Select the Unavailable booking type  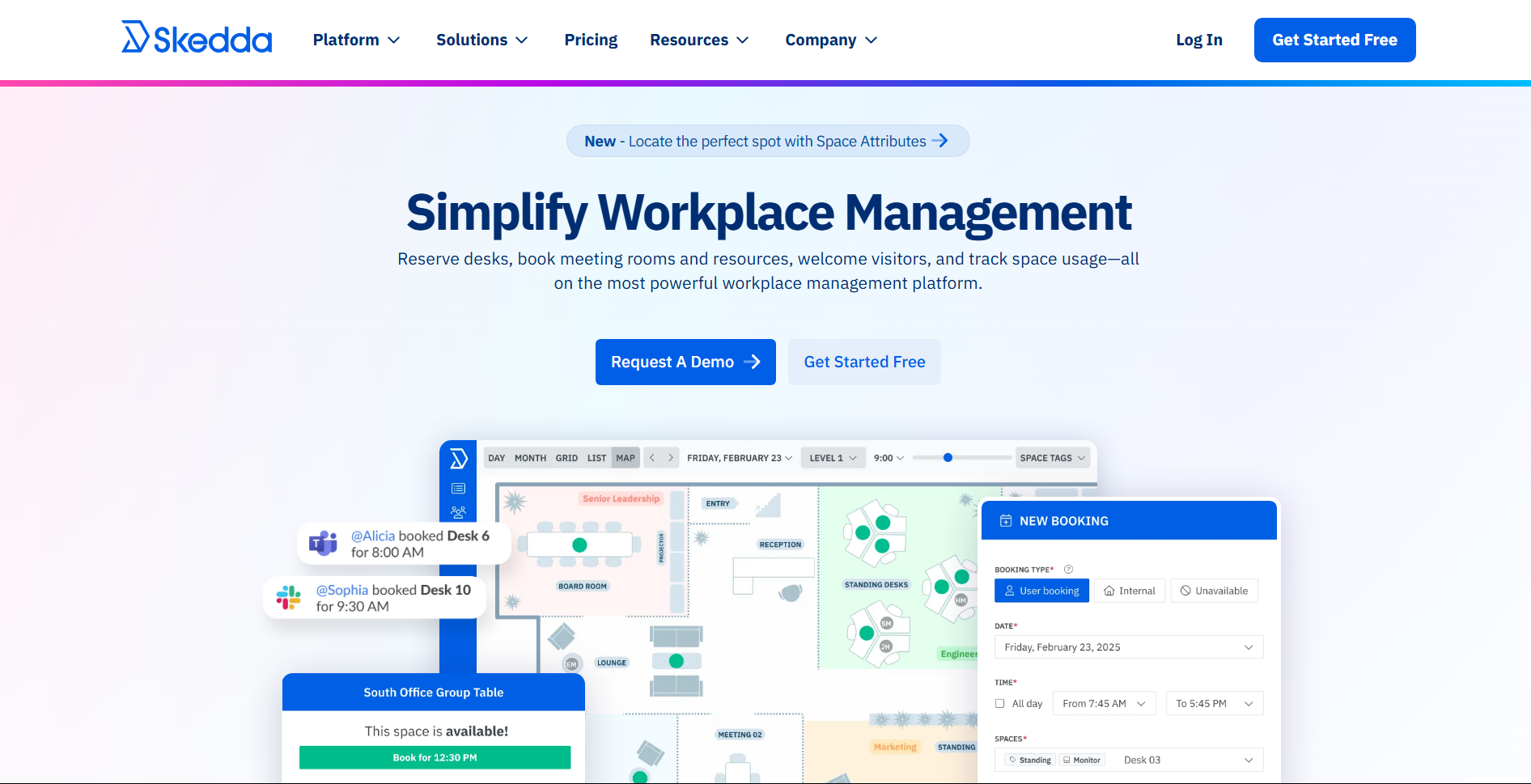(x=1214, y=590)
